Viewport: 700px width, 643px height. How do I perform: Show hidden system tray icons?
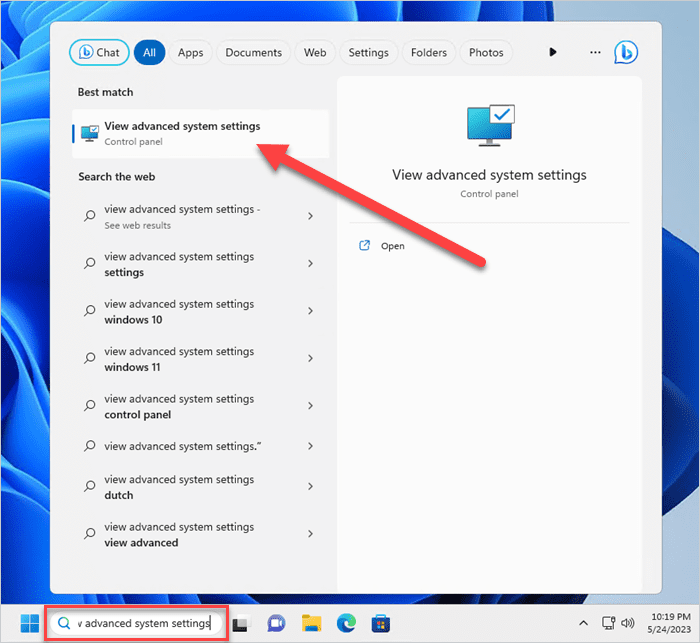pos(583,623)
